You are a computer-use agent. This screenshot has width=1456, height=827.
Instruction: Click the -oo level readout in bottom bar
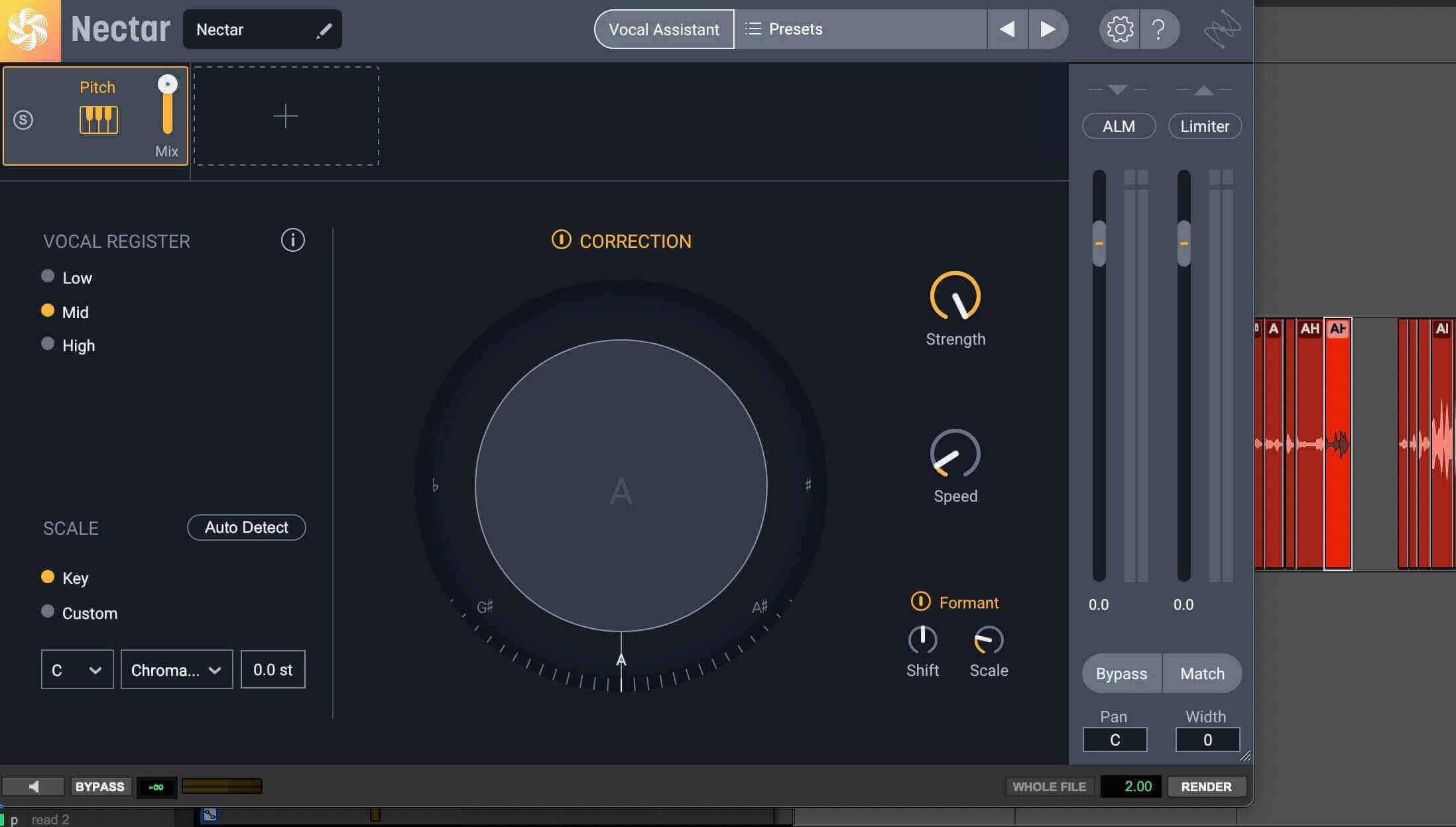[x=156, y=787]
